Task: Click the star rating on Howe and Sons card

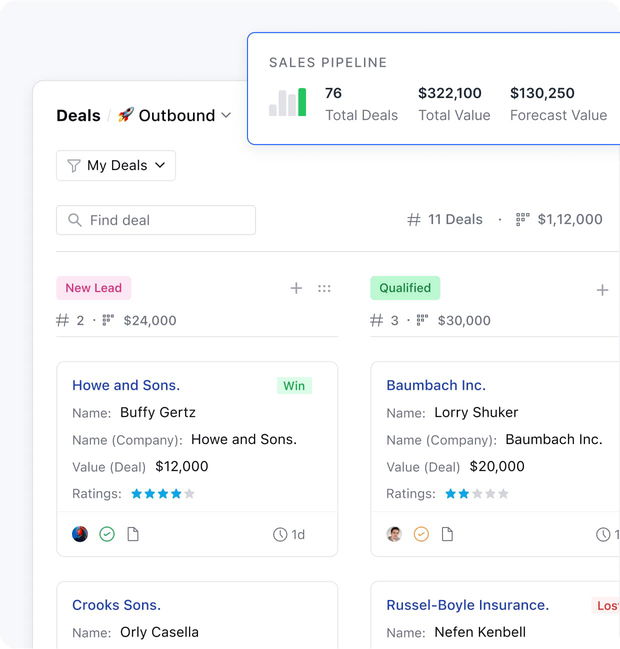Action: [162, 494]
